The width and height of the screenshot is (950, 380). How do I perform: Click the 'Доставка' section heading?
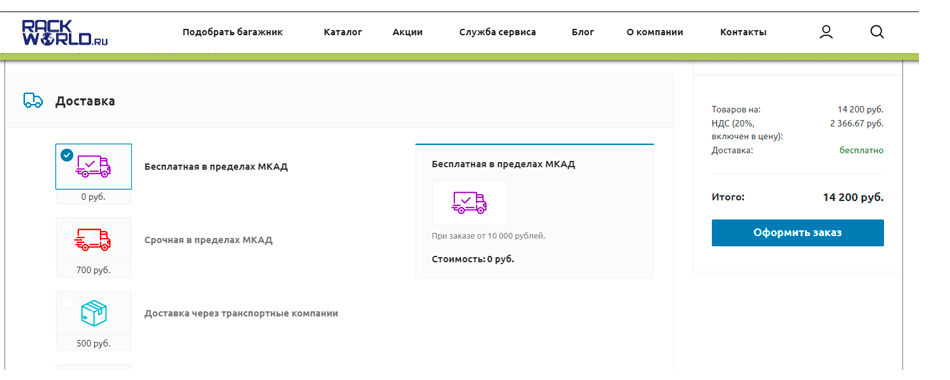tap(85, 101)
